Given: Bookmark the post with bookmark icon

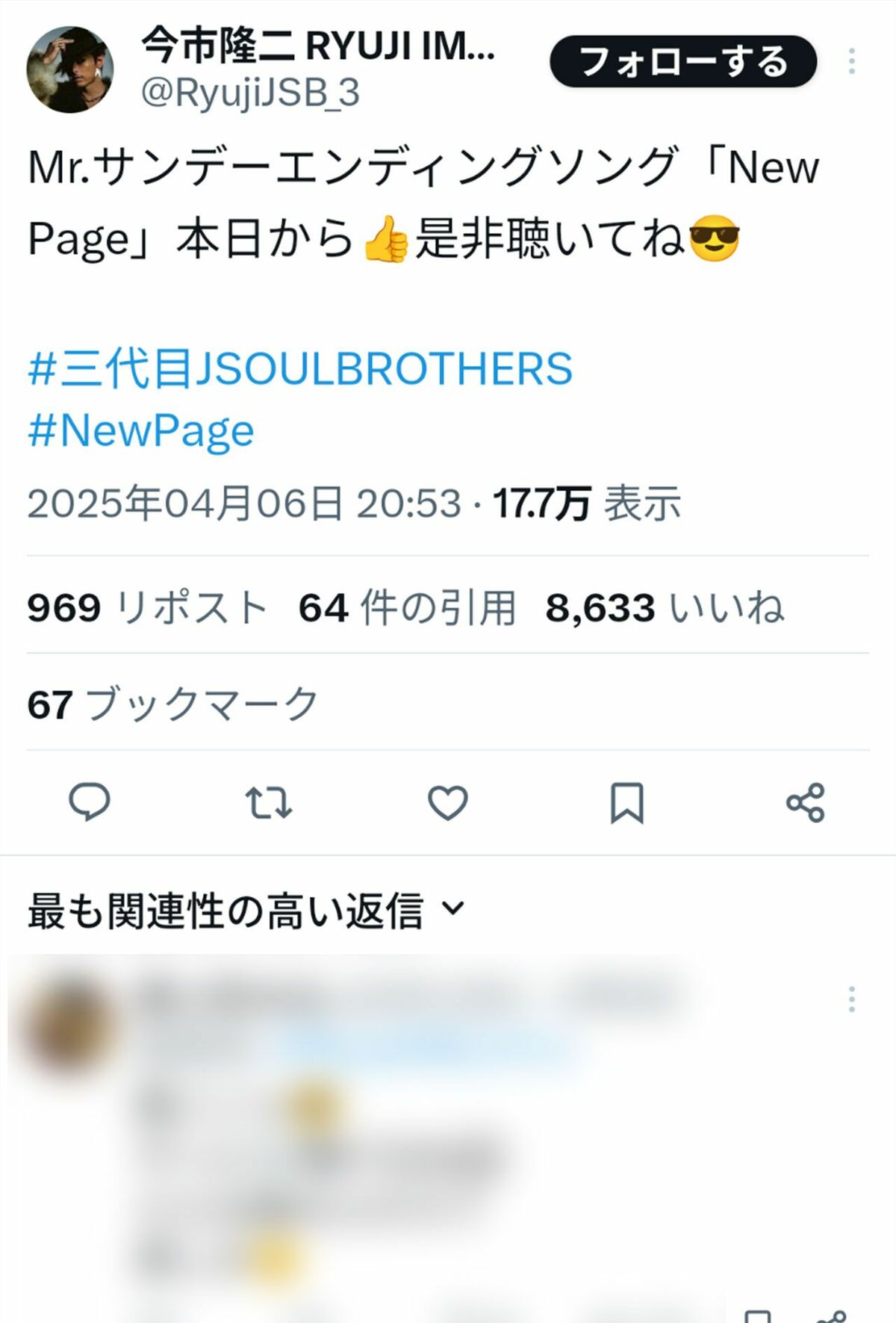Looking at the screenshot, I should 627,803.
